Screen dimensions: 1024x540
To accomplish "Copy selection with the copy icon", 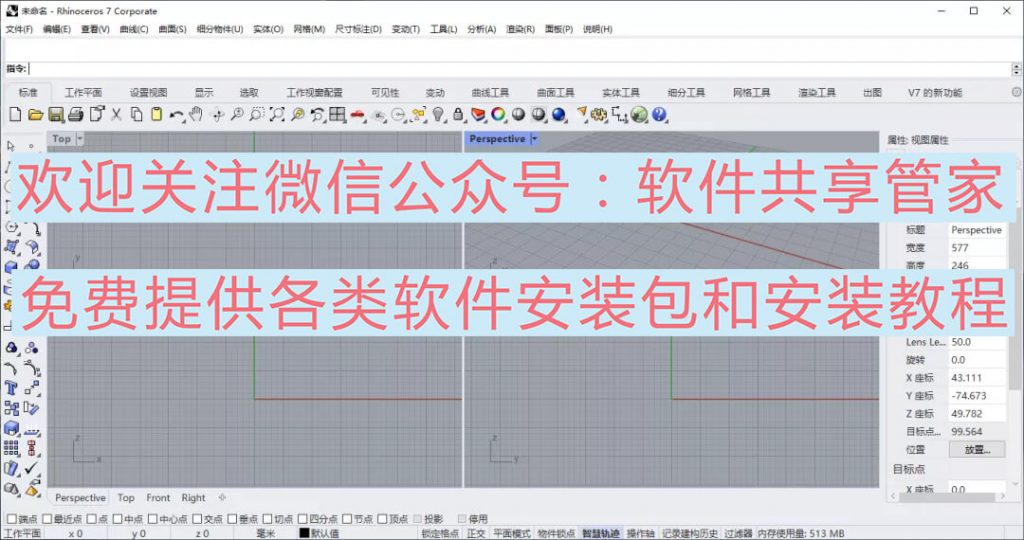I will tap(136, 115).
